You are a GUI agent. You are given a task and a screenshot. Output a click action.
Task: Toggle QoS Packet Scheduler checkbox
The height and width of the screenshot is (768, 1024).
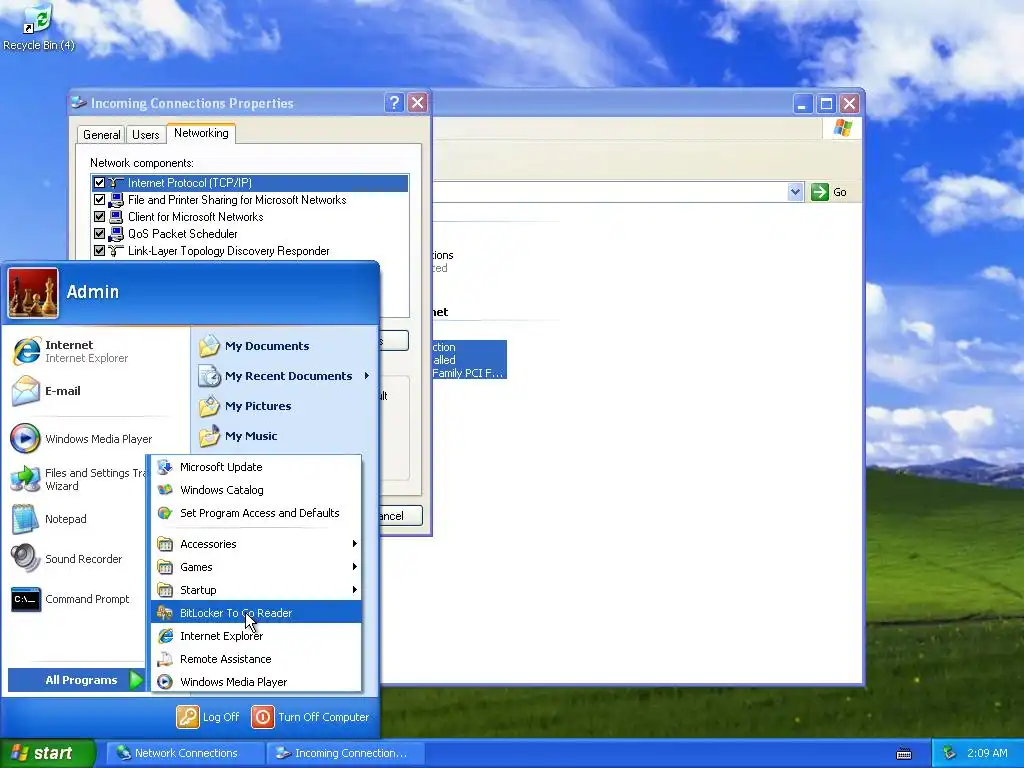(99, 234)
